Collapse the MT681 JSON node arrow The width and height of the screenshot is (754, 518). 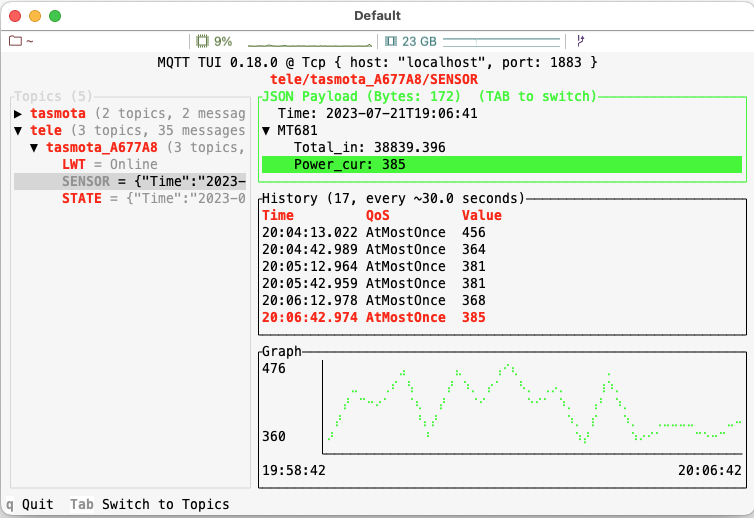coord(266,130)
